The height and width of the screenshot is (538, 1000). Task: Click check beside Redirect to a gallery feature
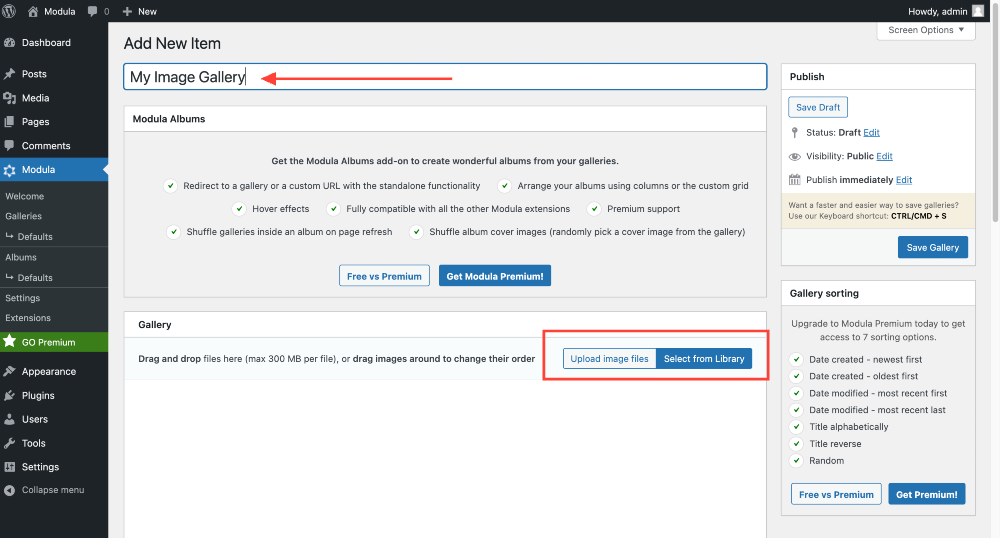point(170,185)
